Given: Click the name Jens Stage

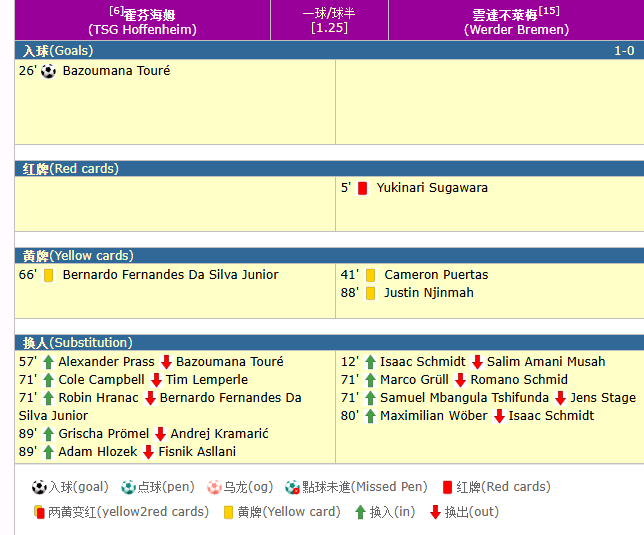Looking at the screenshot, I should tap(603, 398).
